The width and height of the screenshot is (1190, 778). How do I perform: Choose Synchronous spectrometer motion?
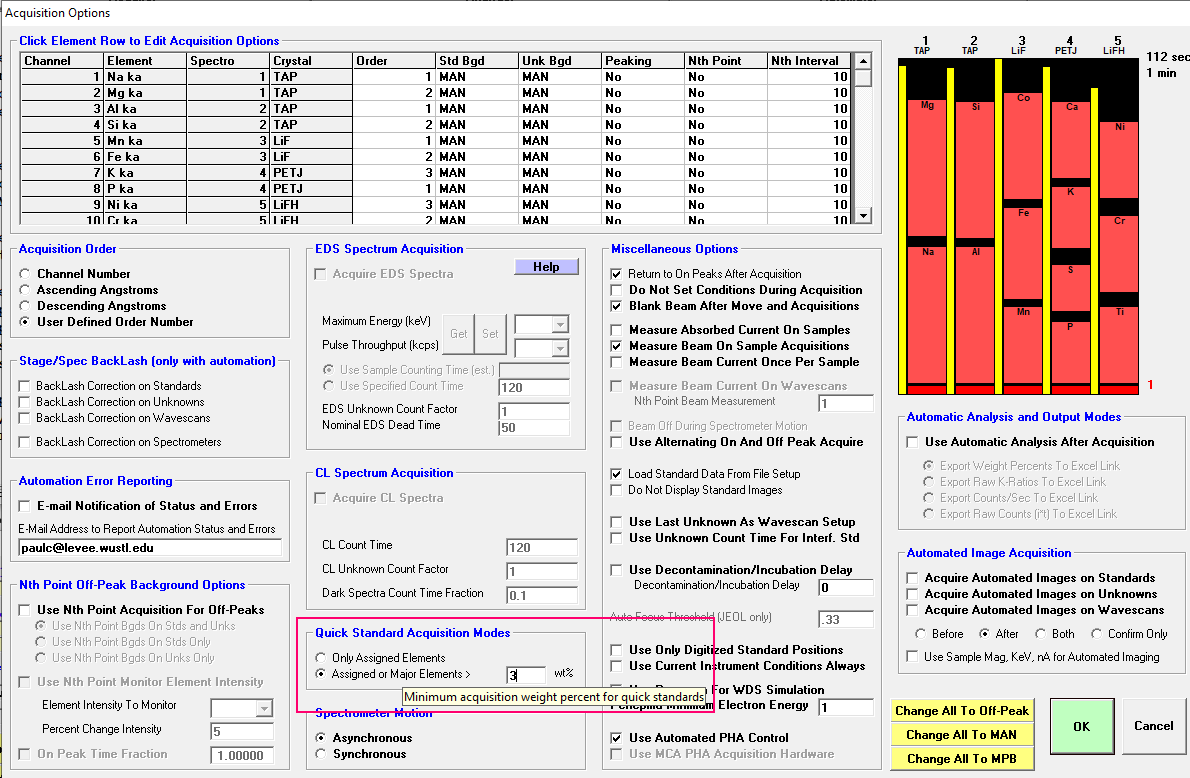pyautogui.click(x=321, y=754)
